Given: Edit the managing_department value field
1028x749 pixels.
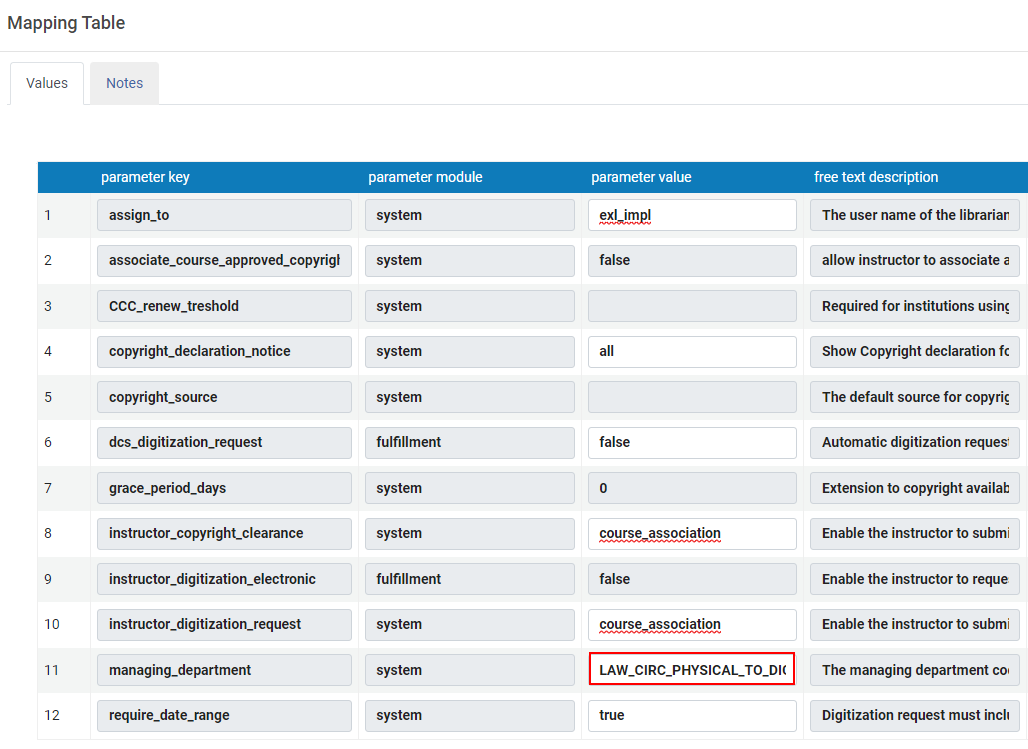Looking at the screenshot, I should tap(692, 670).
